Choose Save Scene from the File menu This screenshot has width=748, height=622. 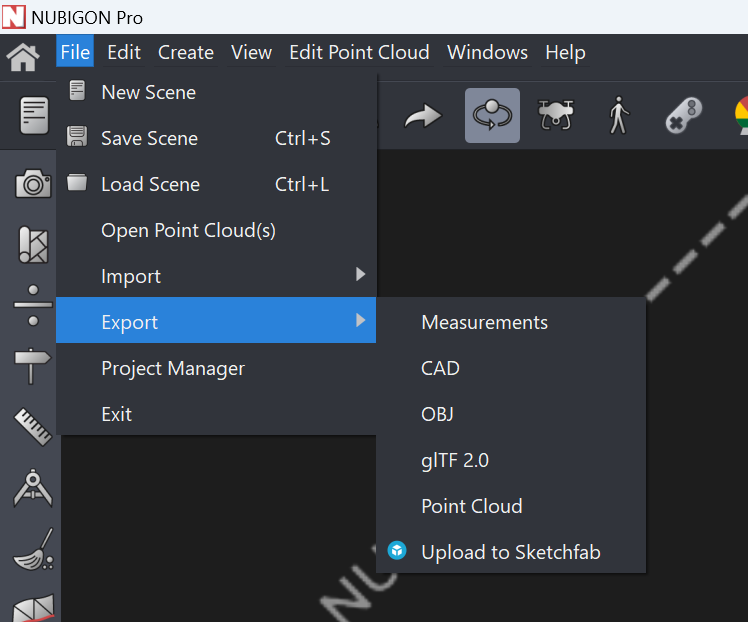(x=216, y=138)
